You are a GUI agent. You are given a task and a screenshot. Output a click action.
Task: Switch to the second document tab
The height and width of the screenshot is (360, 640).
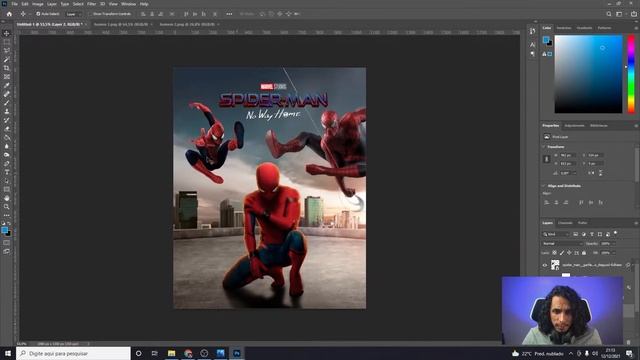[x=120, y=24]
